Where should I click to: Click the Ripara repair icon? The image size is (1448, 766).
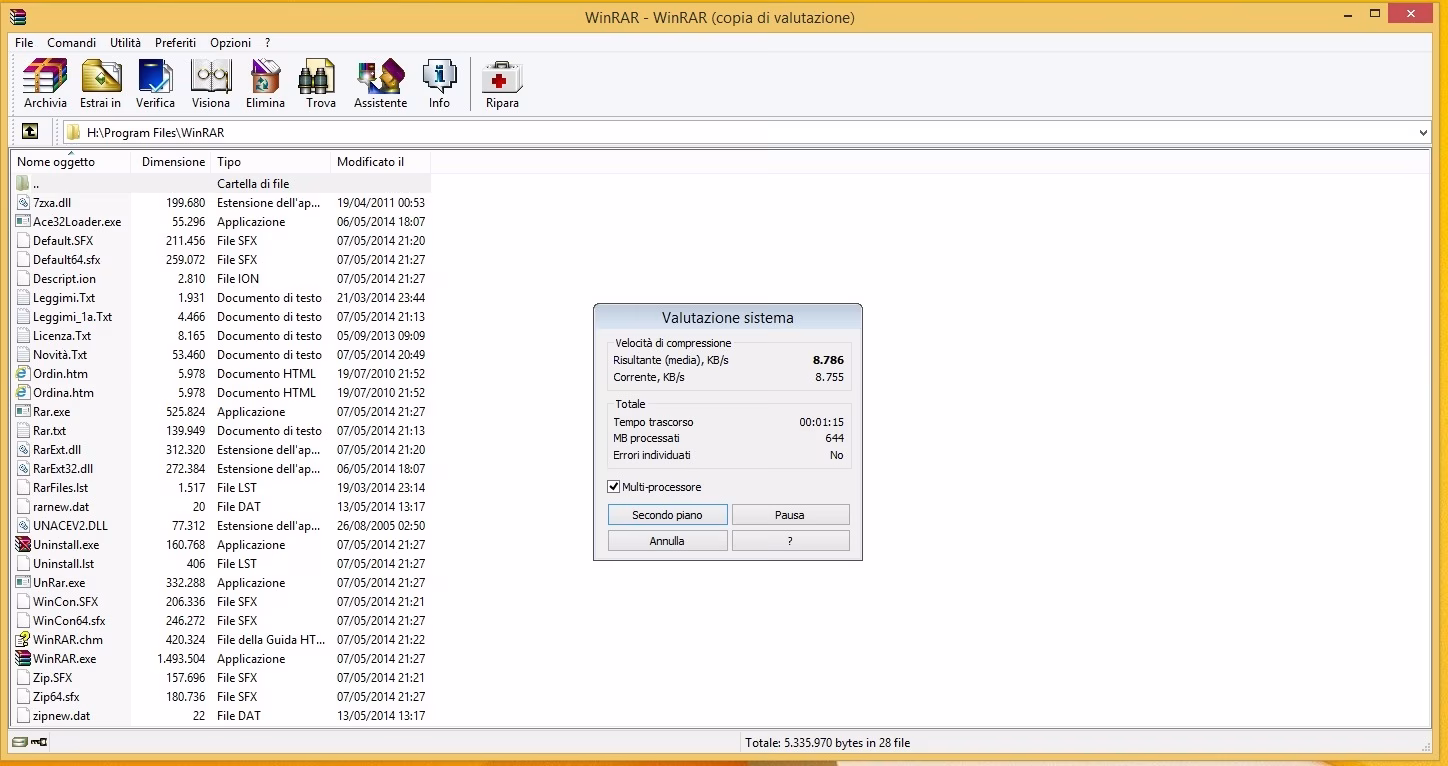click(x=502, y=84)
